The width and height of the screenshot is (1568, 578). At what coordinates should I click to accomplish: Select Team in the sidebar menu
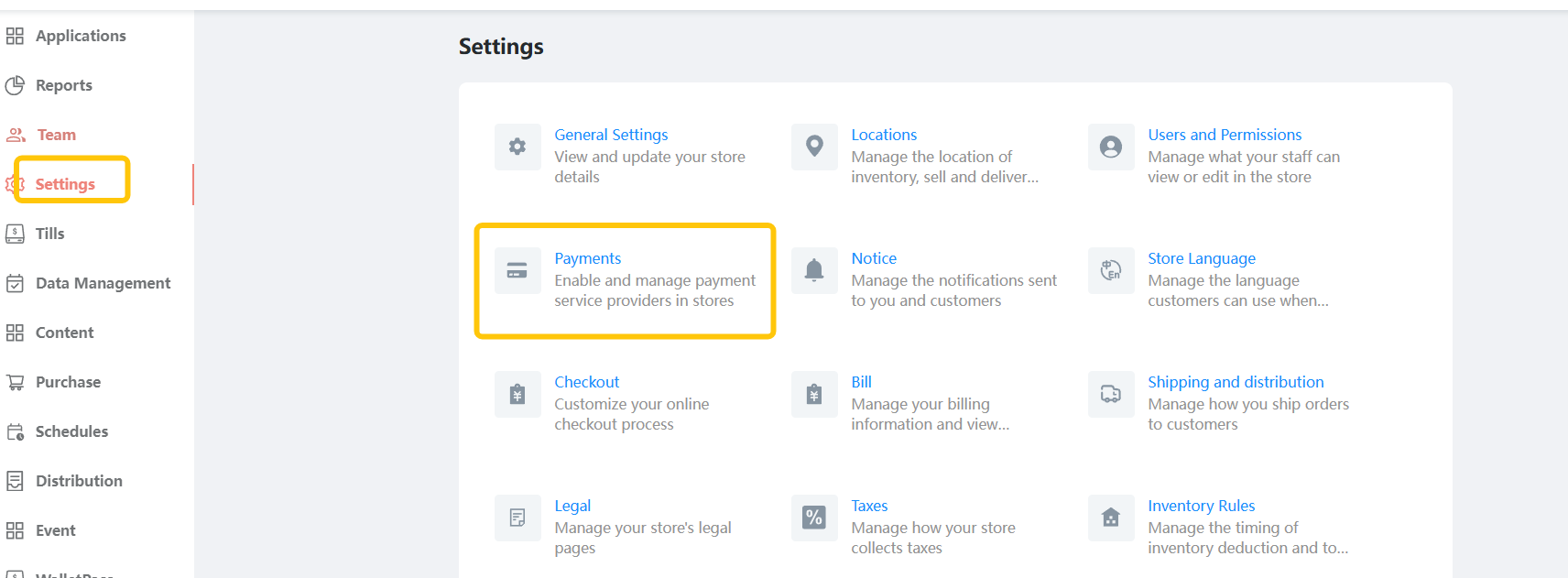[x=56, y=135]
